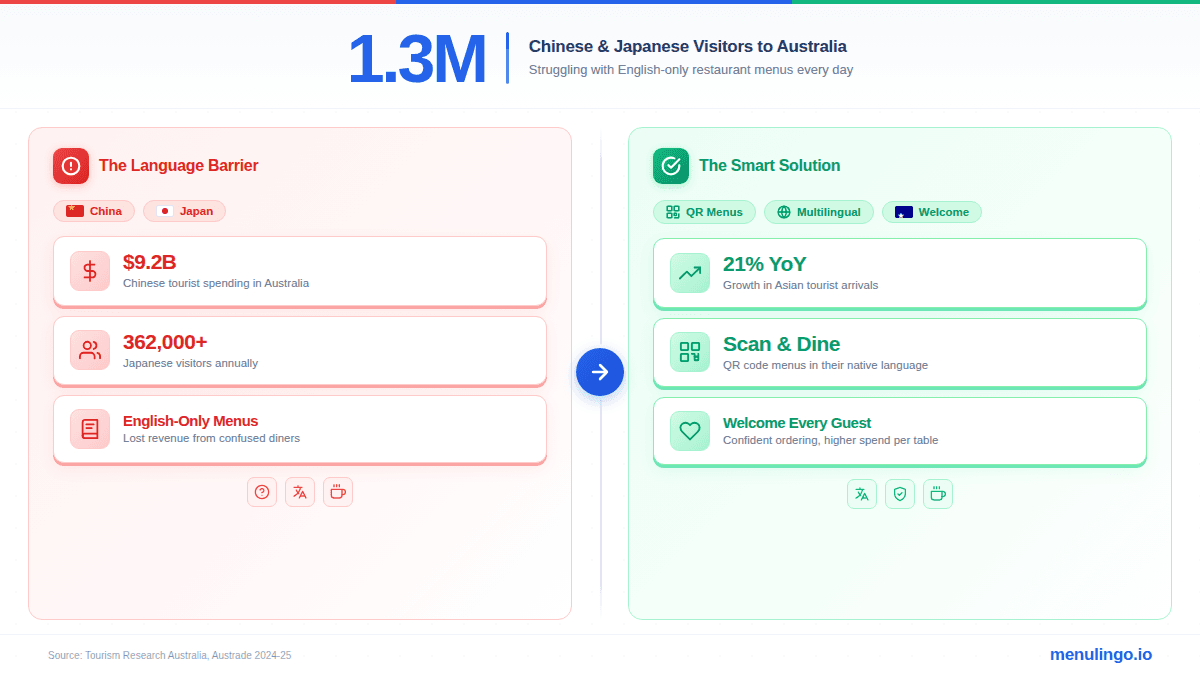
Task: Click the QR code icon on Scan & Dine card
Action: [x=689, y=351]
